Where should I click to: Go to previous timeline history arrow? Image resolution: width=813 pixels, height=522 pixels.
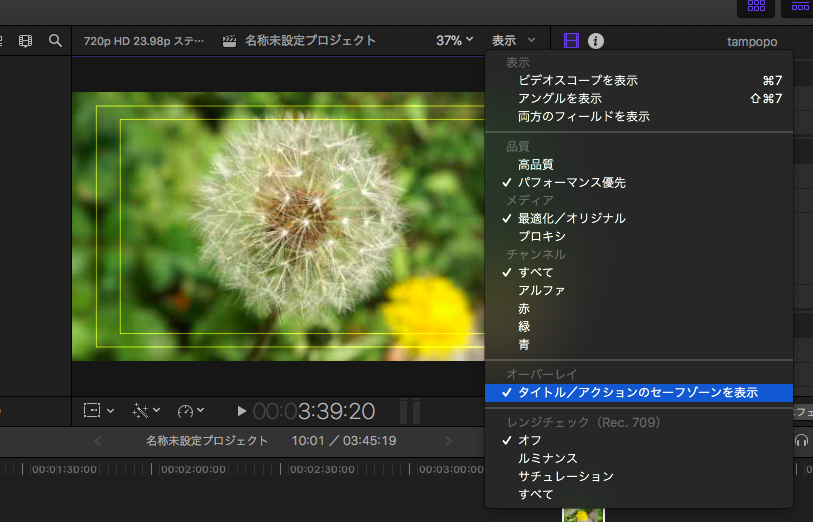97,441
